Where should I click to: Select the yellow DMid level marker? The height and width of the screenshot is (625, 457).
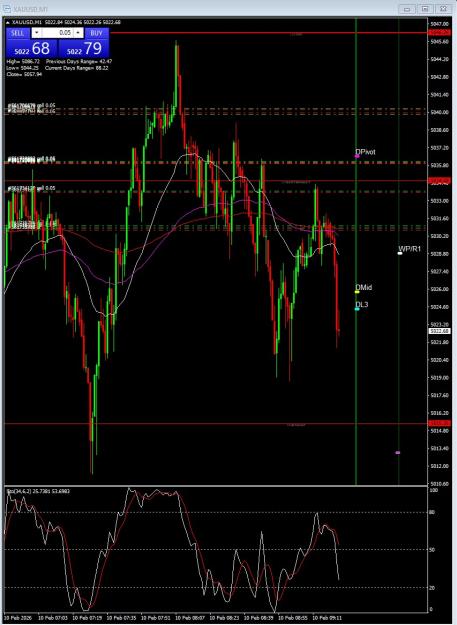pos(357,292)
